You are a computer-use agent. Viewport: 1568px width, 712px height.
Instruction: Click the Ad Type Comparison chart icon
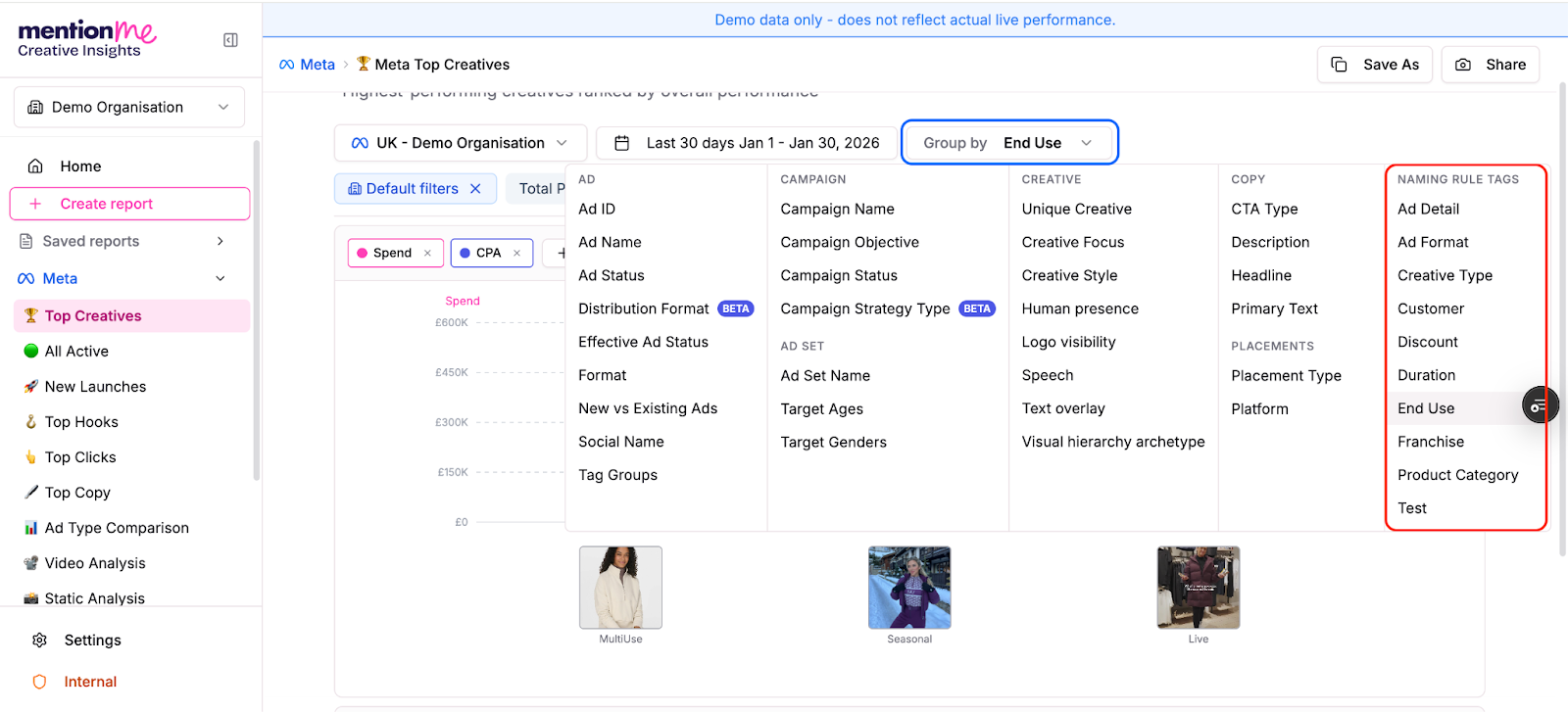tap(31, 527)
